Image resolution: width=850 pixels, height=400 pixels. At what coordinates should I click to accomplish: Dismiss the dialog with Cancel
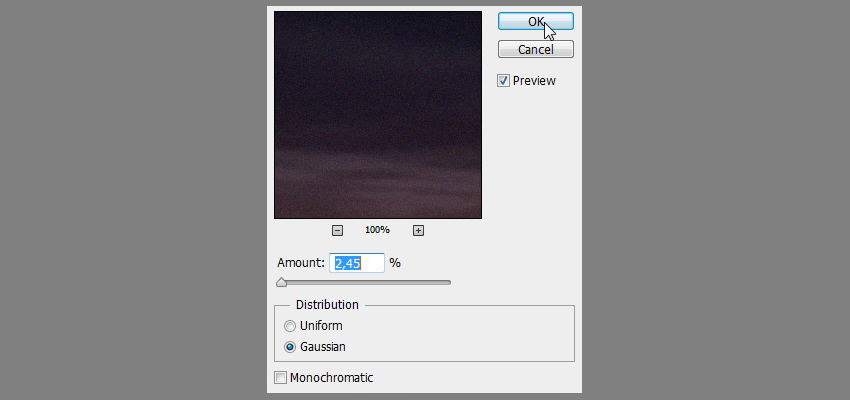(536, 49)
